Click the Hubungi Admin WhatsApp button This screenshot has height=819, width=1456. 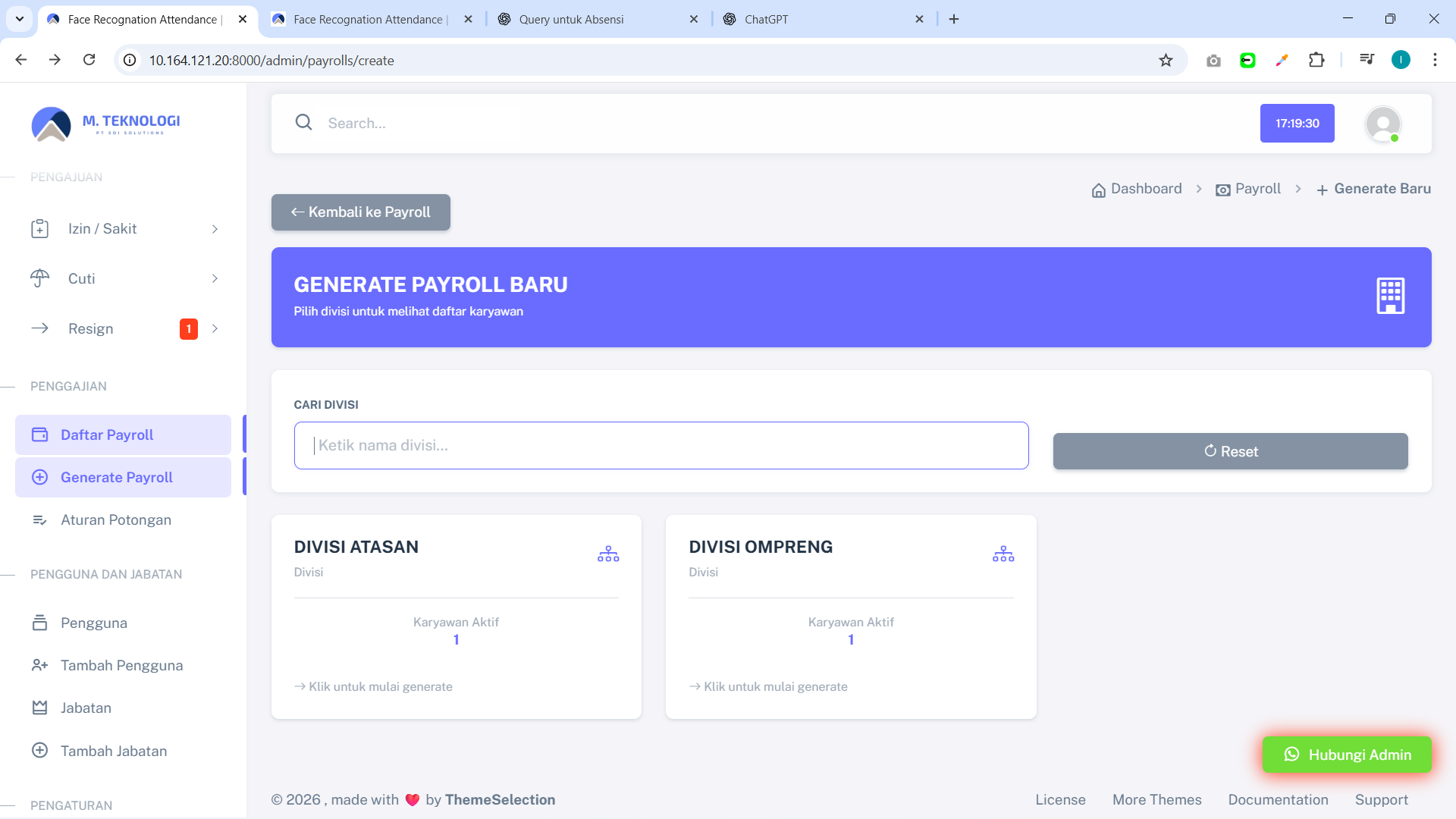1347,755
